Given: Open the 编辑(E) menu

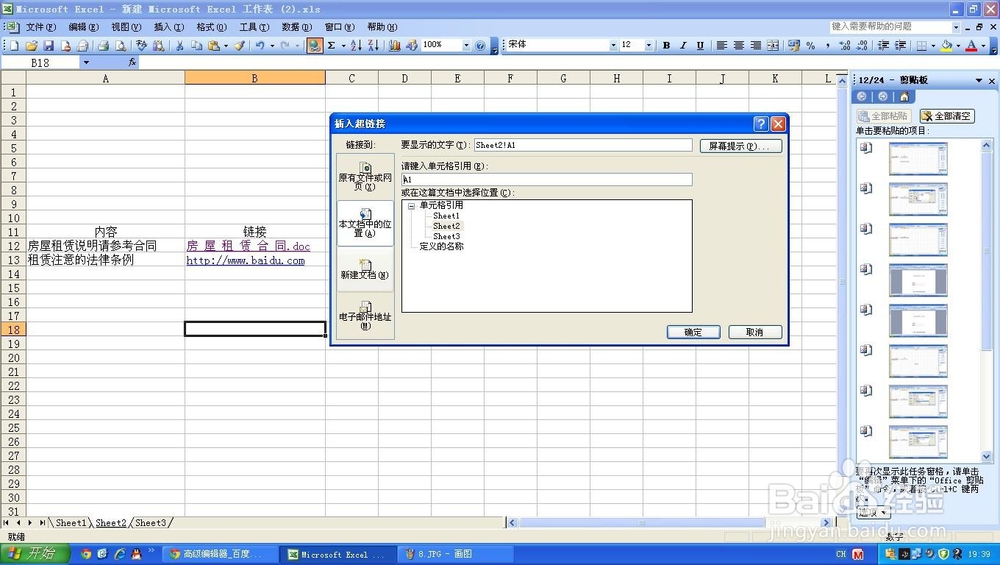Looking at the screenshot, I should click(84, 27).
